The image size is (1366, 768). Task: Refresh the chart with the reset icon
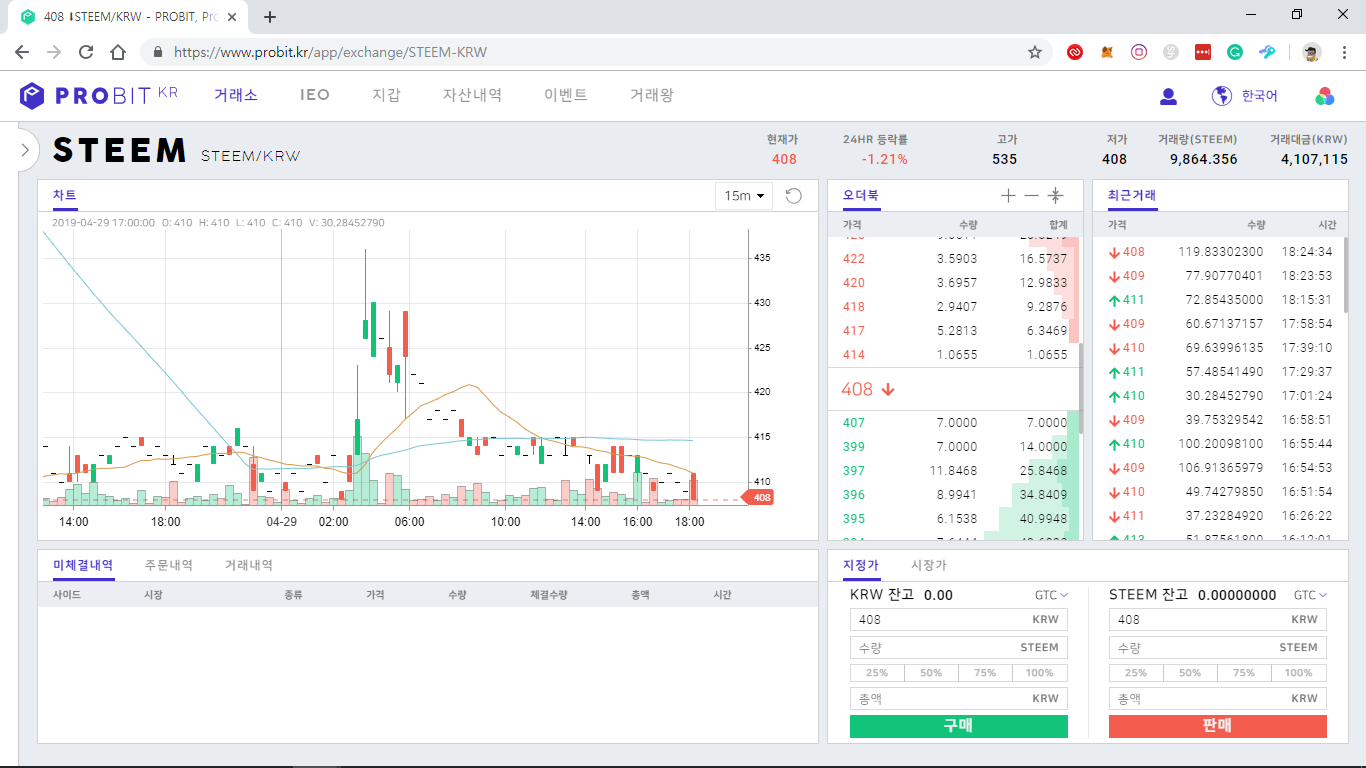[x=794, y=196]
